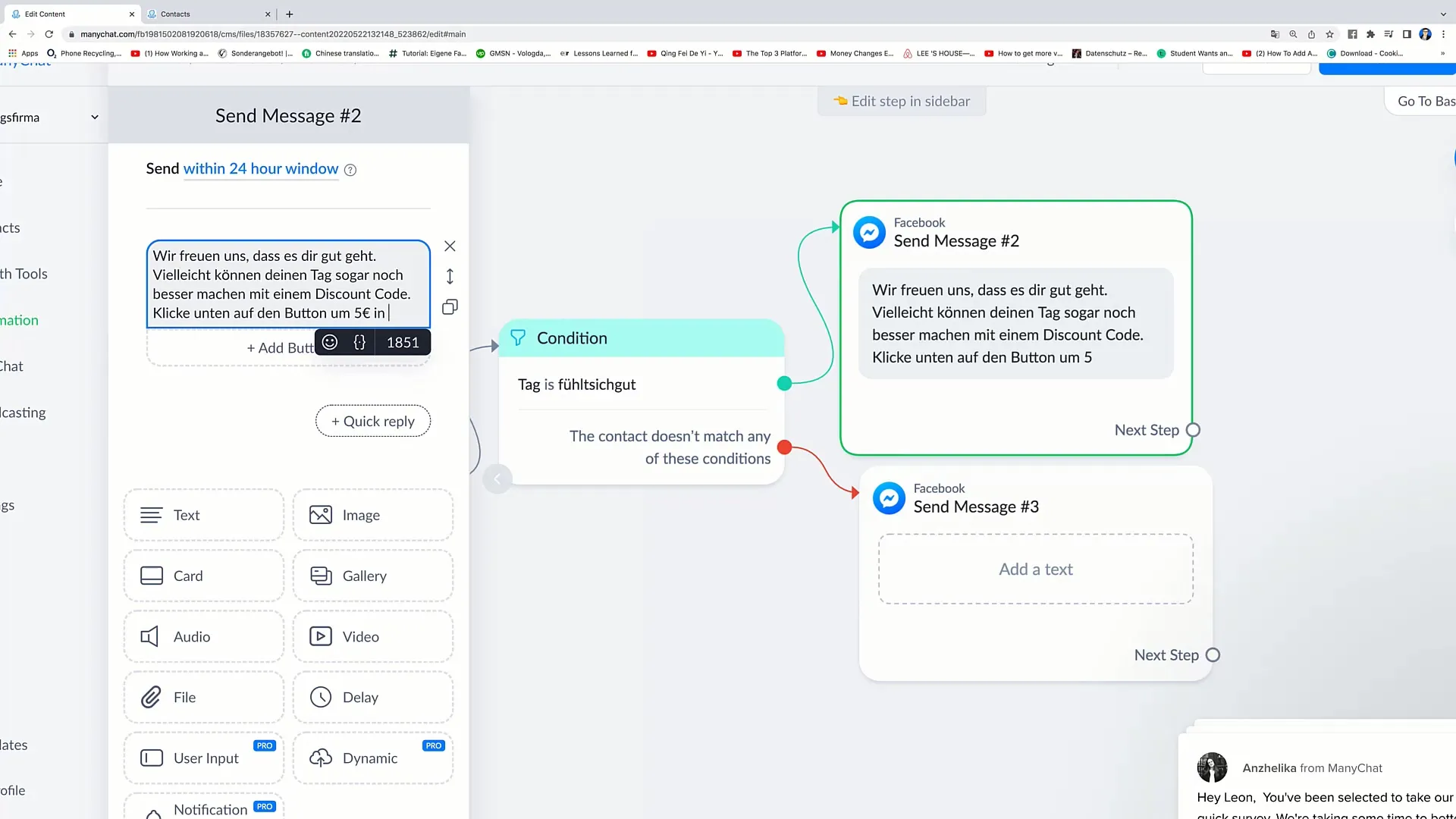1456x819 pixels.
Task: Close the Contacts browser tab
Action: point(268,14)
